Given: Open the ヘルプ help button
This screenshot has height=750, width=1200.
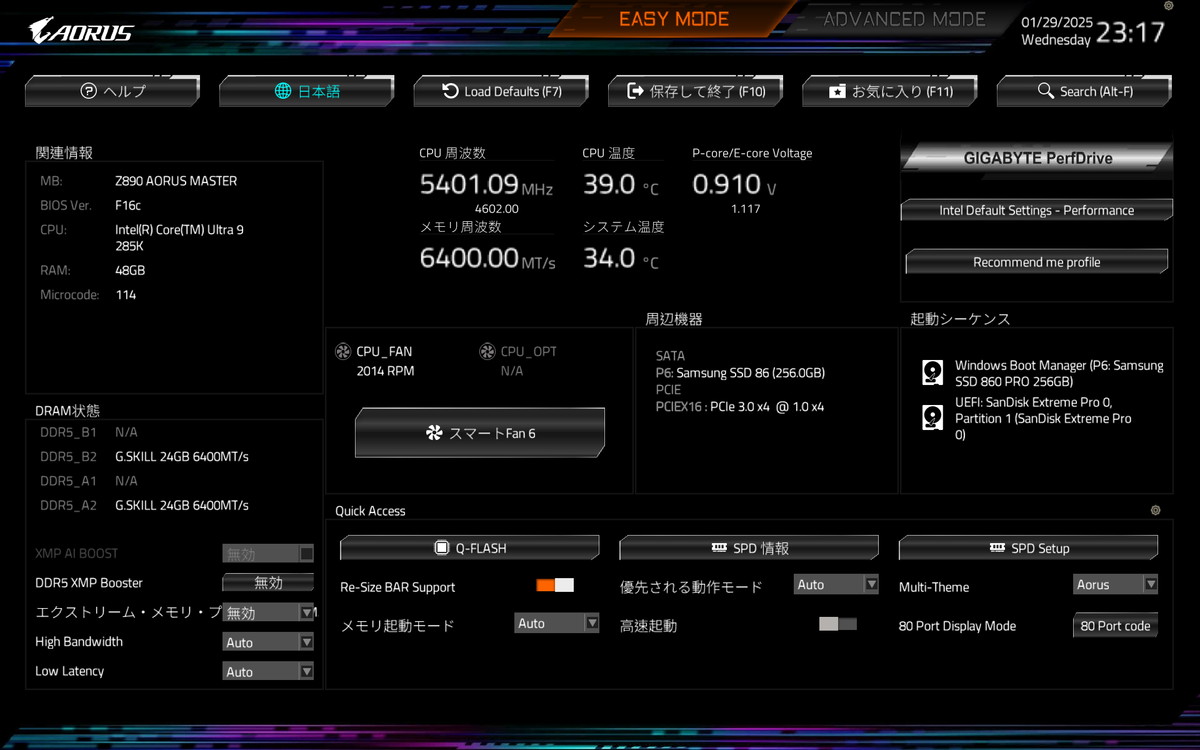Looking at the screenshot, I should coord(112,91).
